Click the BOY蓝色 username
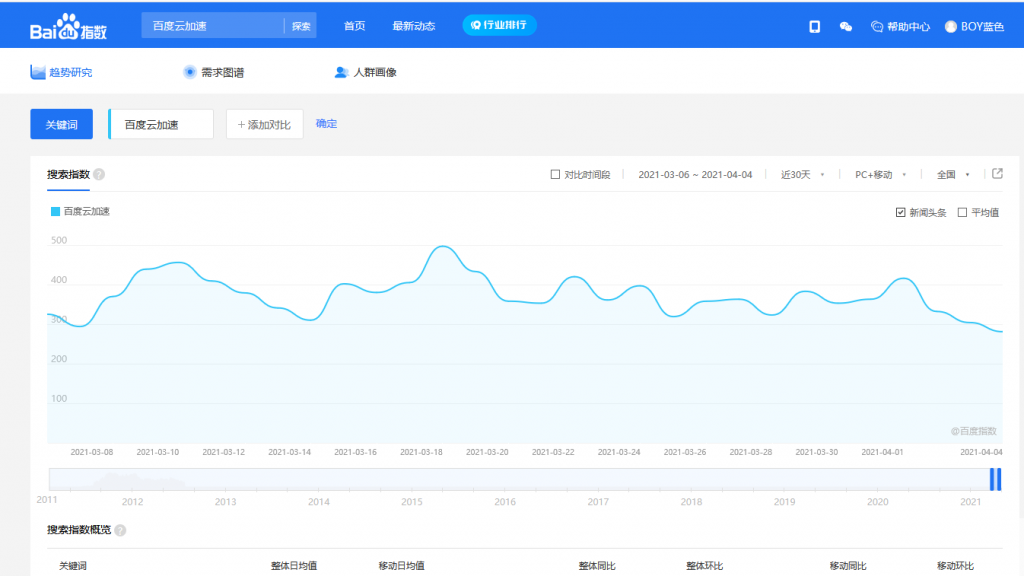 point(982,27)
